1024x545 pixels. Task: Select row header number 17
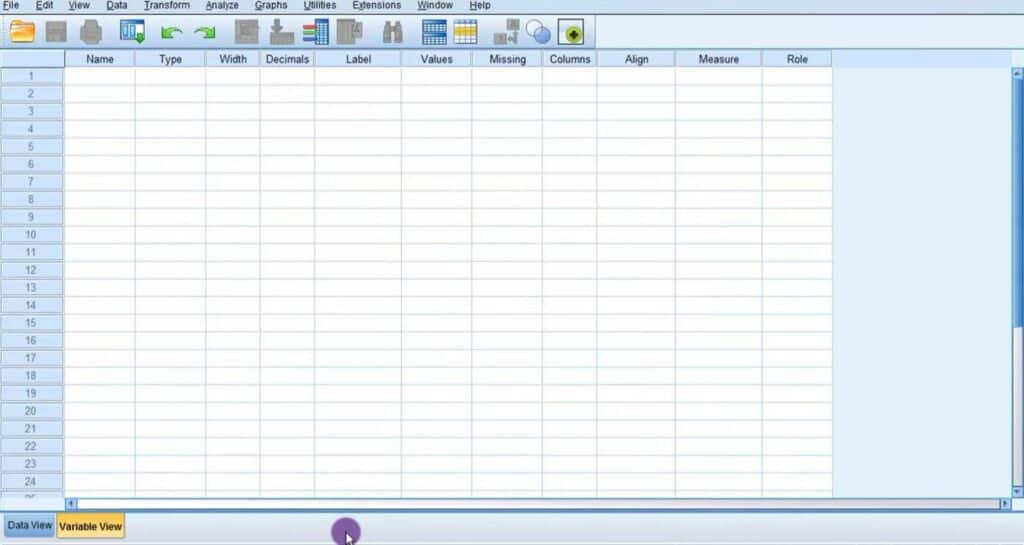31,358
